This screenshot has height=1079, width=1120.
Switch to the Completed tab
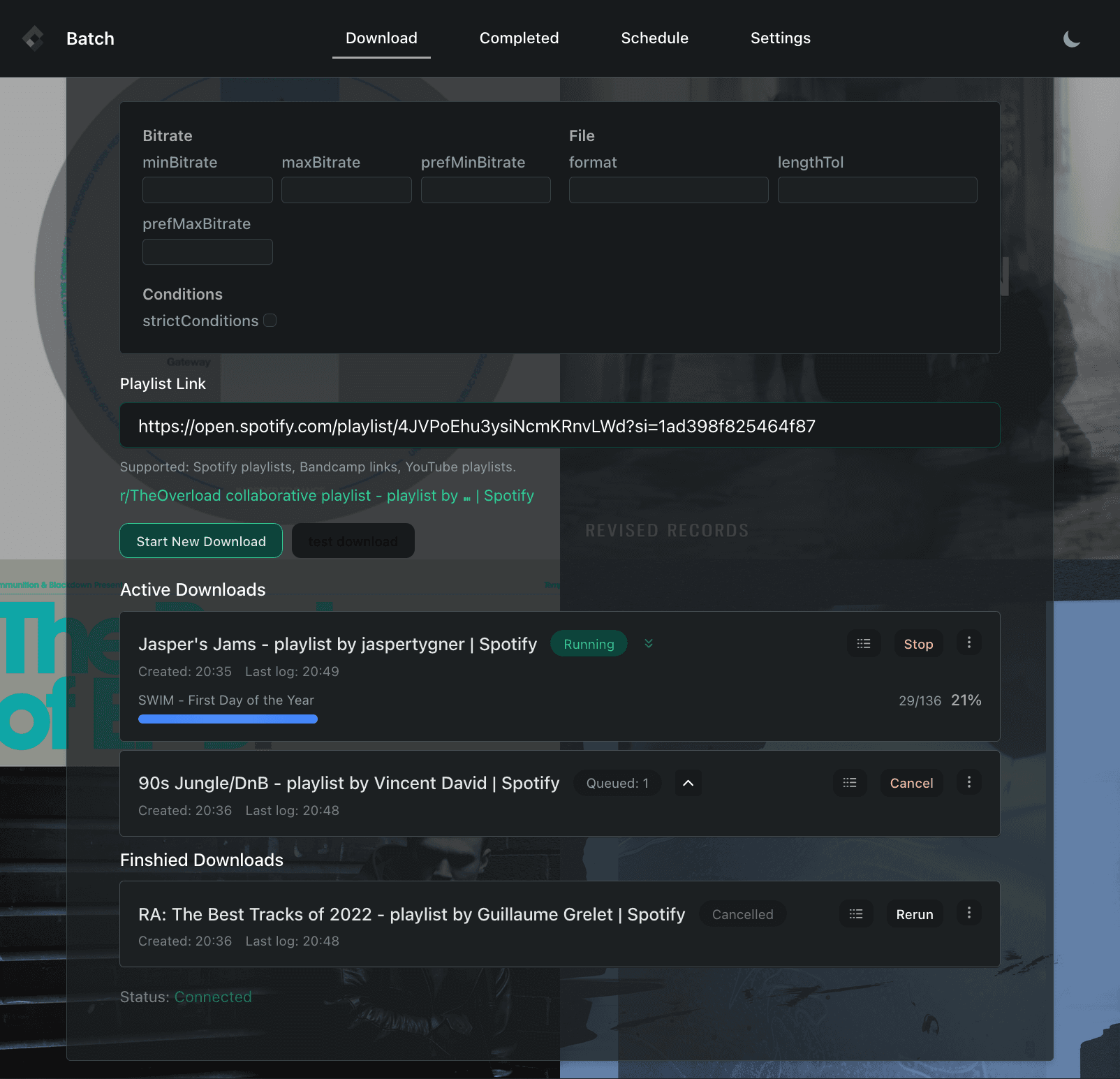[519, 38]
